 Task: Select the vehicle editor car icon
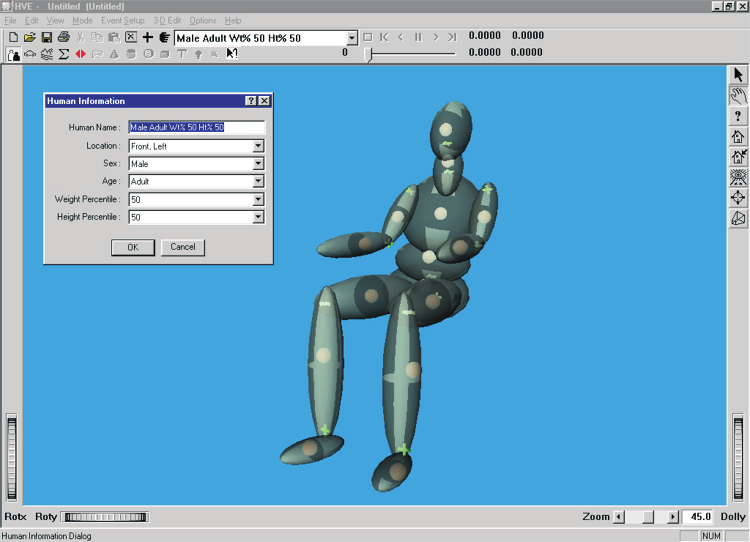pos(30,54)
